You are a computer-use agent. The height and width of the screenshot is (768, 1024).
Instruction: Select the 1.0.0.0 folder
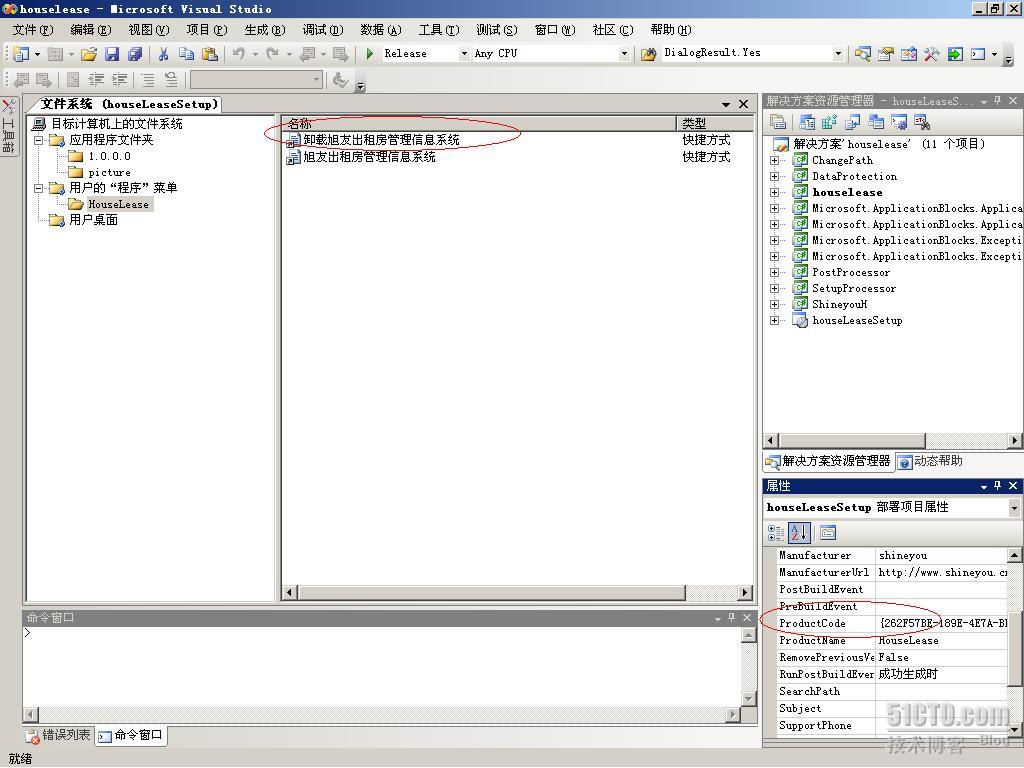pyautogui.click(x=109, y=157)
